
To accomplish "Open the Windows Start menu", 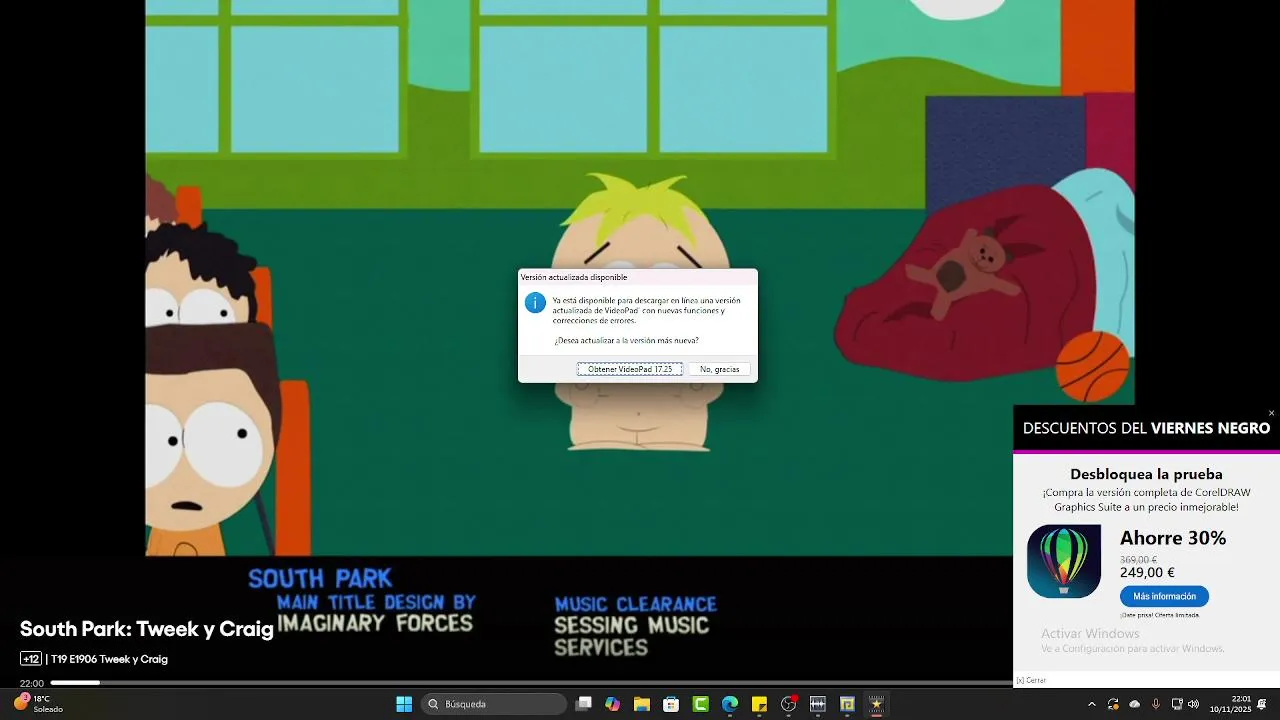I will click(404, 704).
